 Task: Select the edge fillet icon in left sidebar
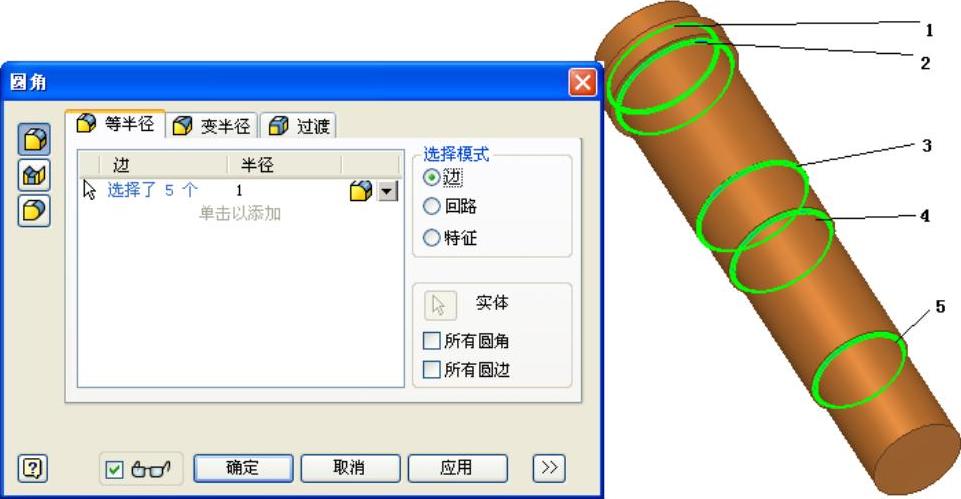coord(34,139)
